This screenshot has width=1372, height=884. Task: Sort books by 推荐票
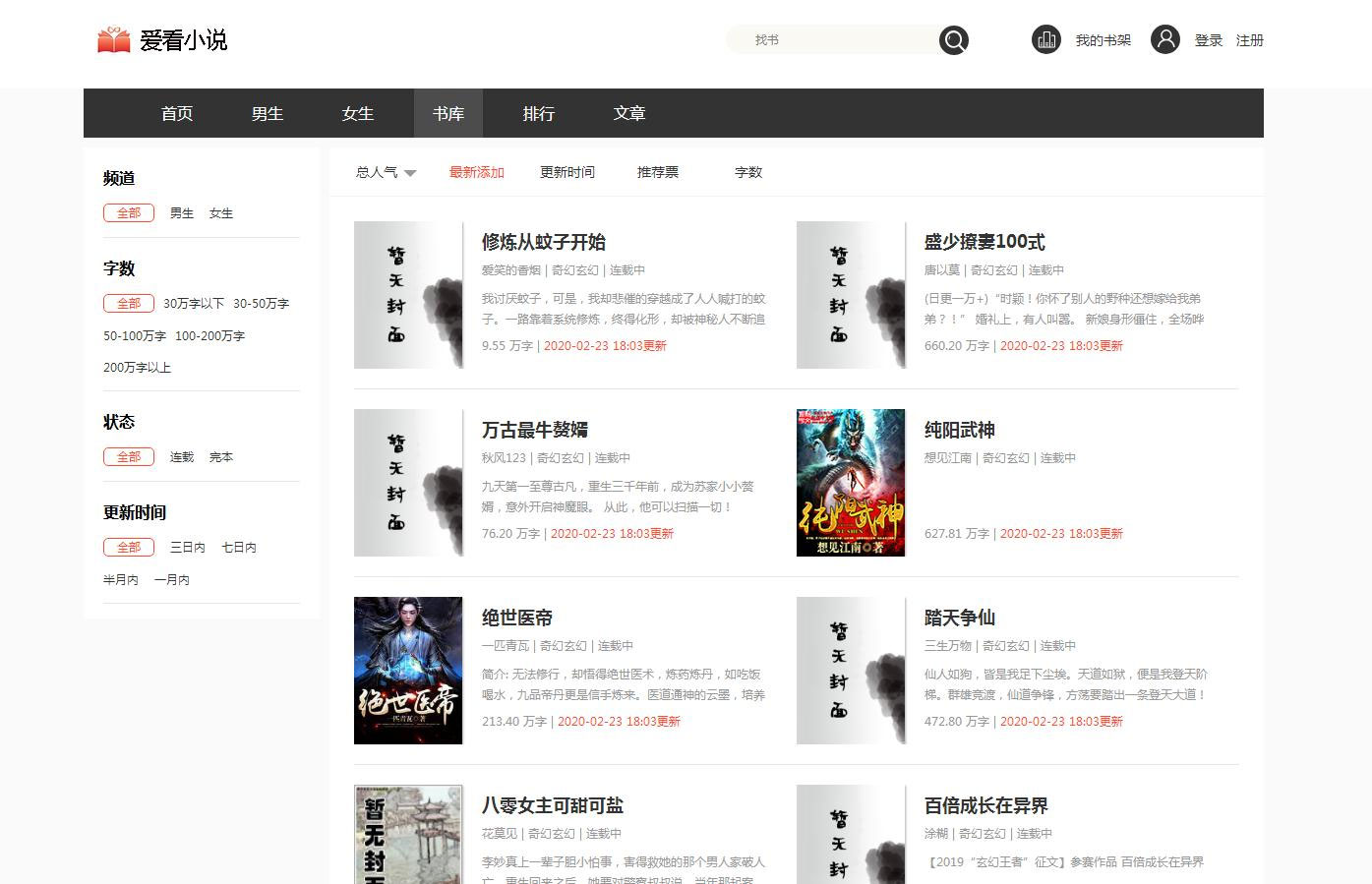(x=657, y=172)
